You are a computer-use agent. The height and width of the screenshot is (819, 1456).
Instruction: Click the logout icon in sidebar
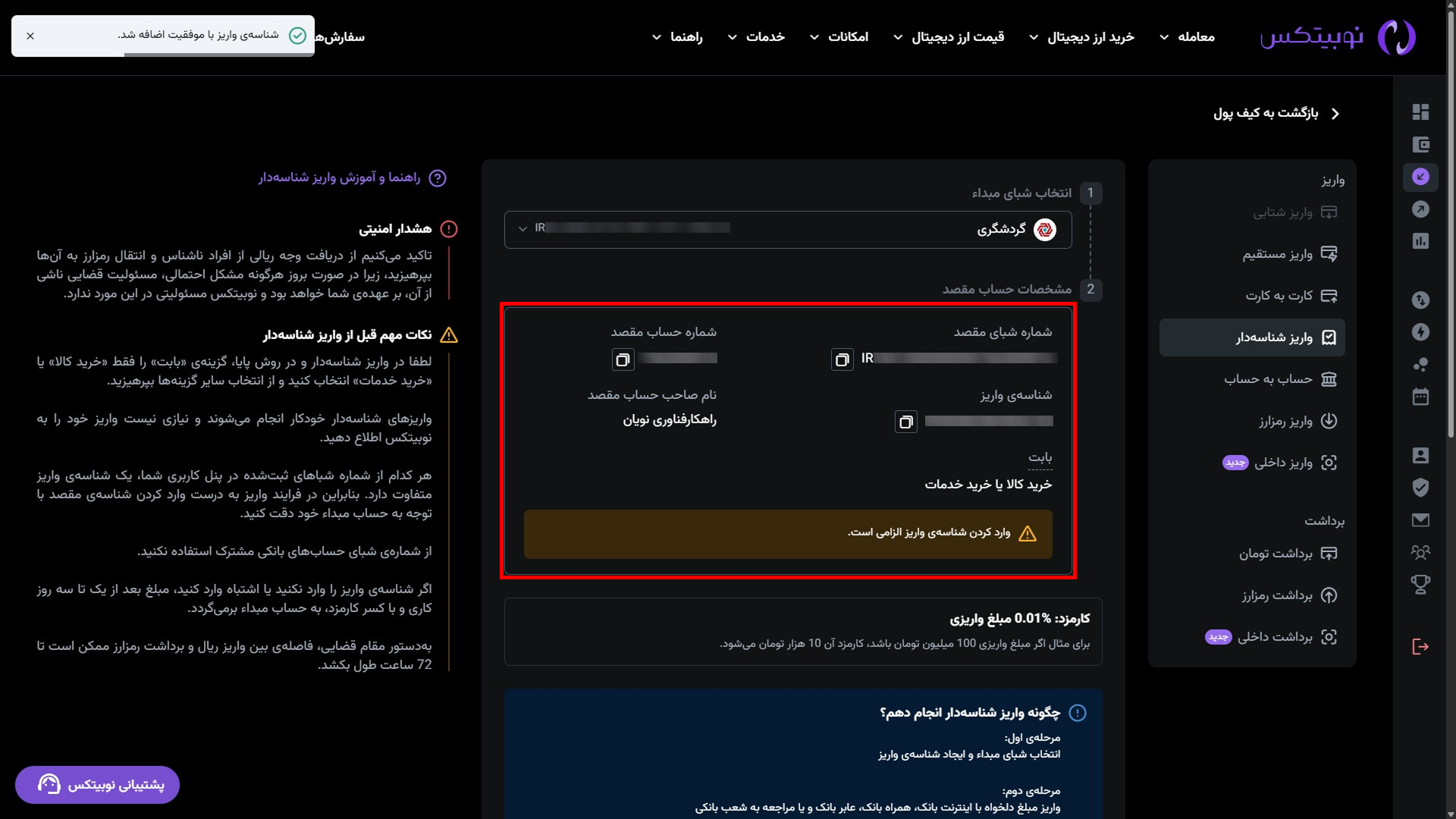1420,647
